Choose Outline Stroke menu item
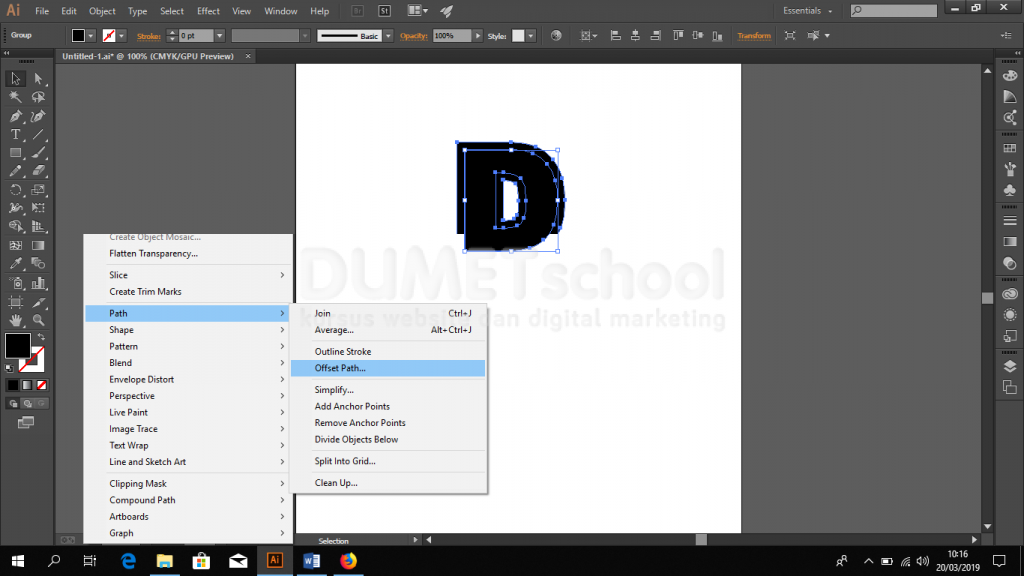This screenshot has height=576, width=1024. click(x=388, y=351)
